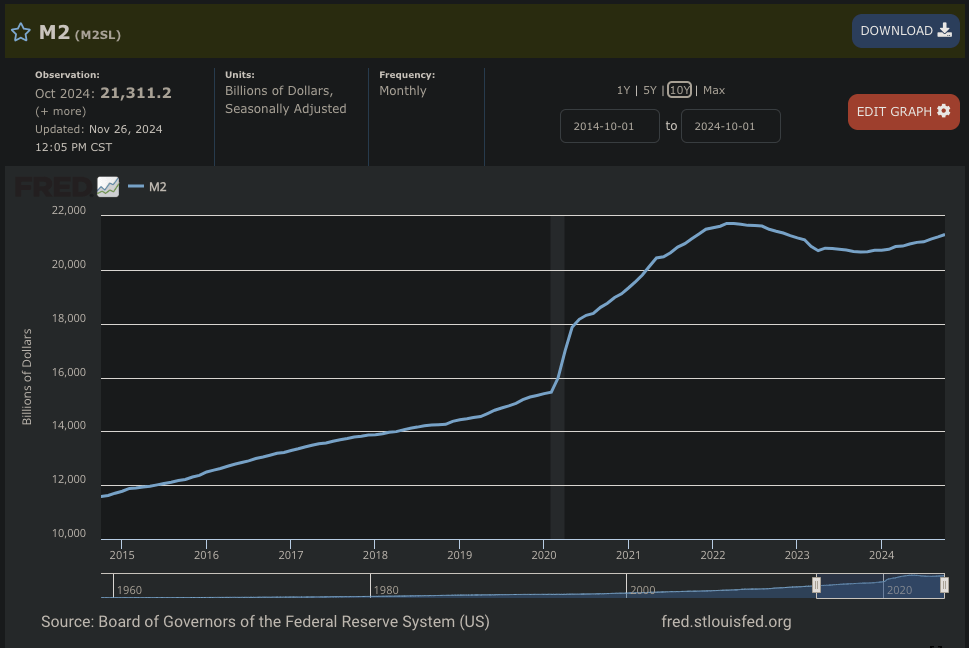Viewport: 969px width, 648px height.
Task: Click the Board of Governors source text
Action: (265, 622)
